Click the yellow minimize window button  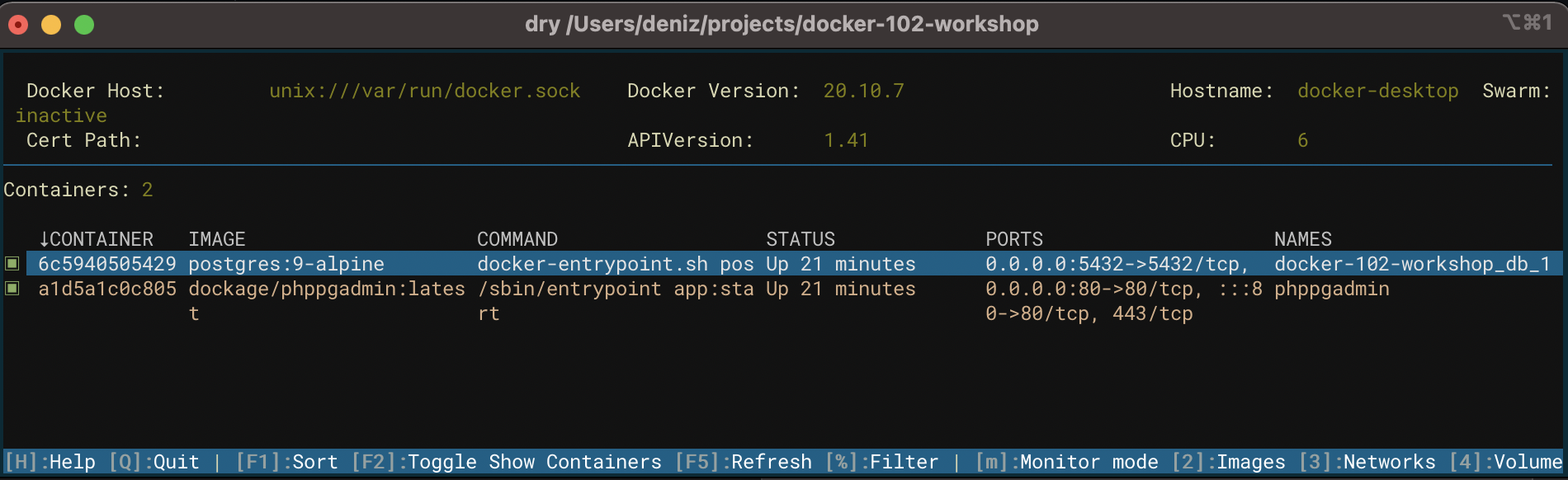pyautogui.click(x=51, y=25)
